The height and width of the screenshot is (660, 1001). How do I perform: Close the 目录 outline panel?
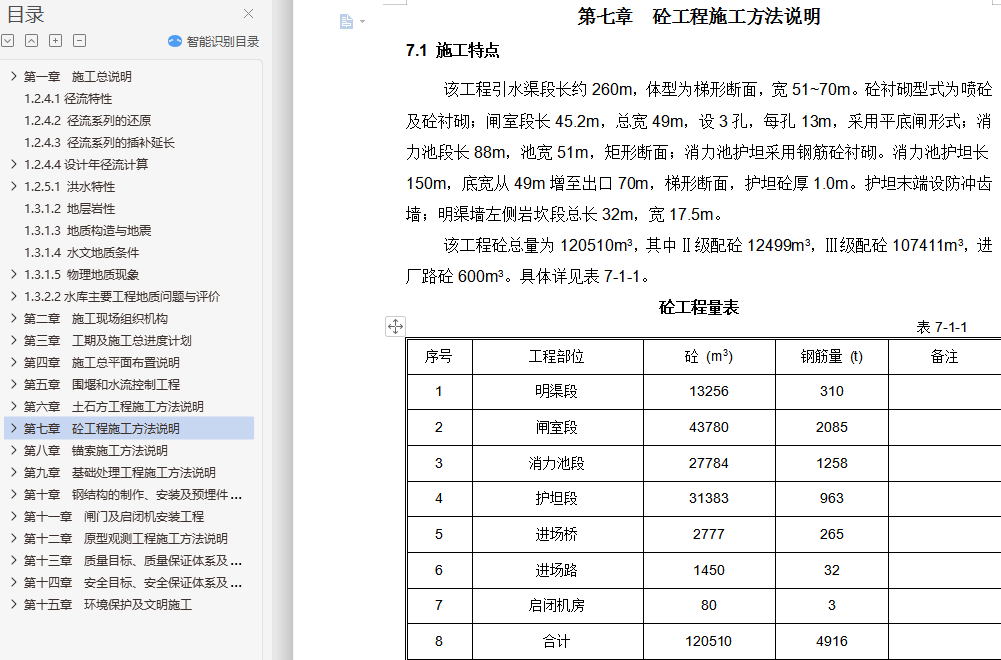tap(248, 13)
